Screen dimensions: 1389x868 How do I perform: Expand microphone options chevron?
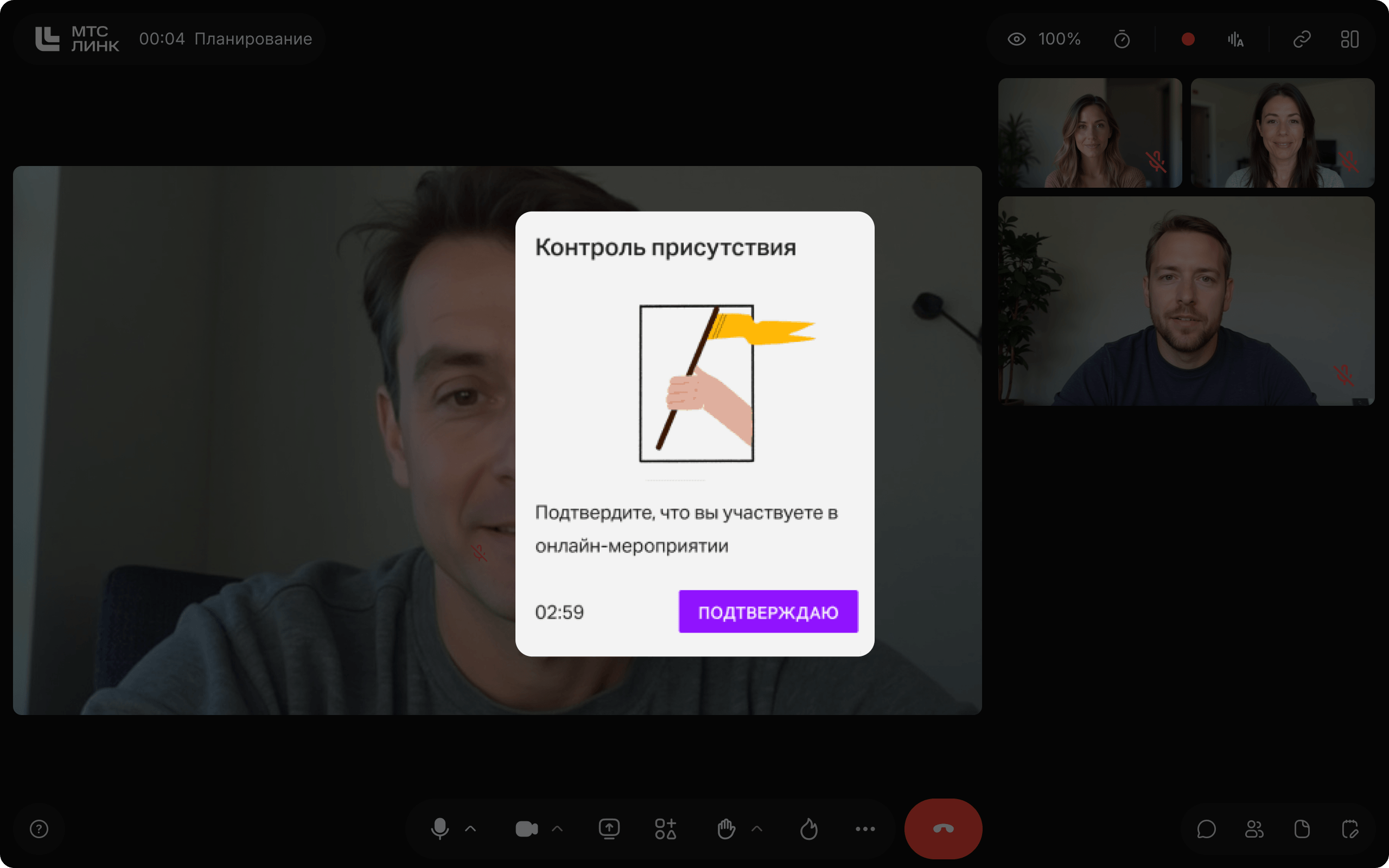pos(470,828)
